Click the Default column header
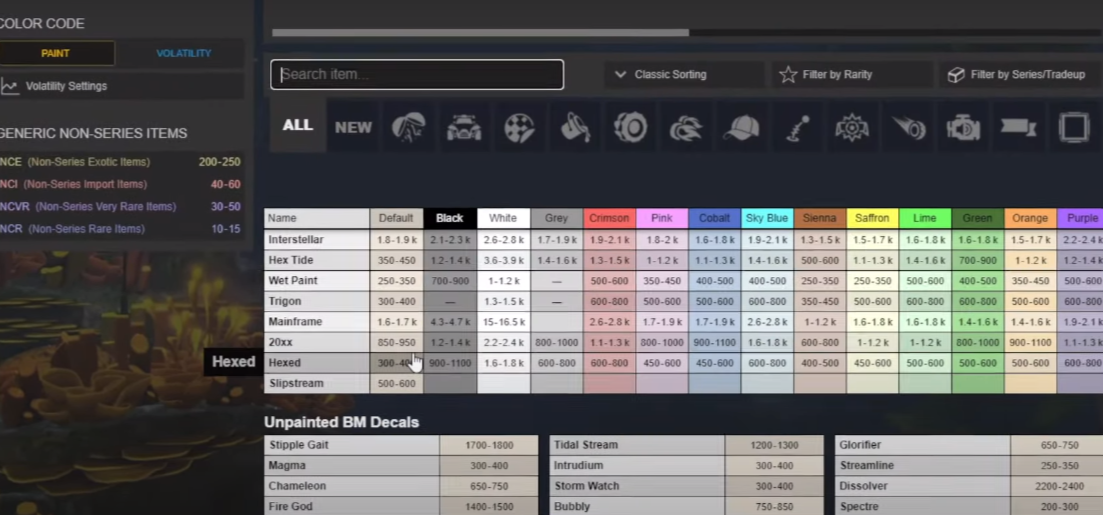1103x515 pixels. pos(396,218)
